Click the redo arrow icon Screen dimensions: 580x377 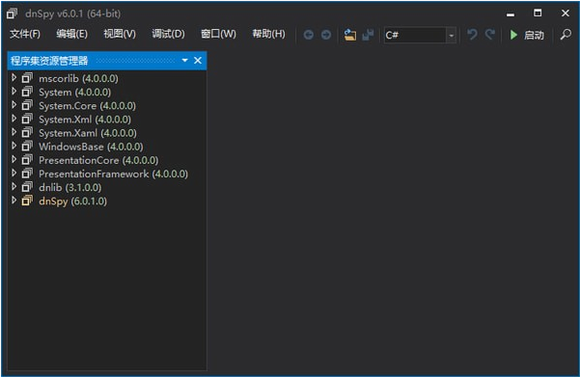(490, 34)
